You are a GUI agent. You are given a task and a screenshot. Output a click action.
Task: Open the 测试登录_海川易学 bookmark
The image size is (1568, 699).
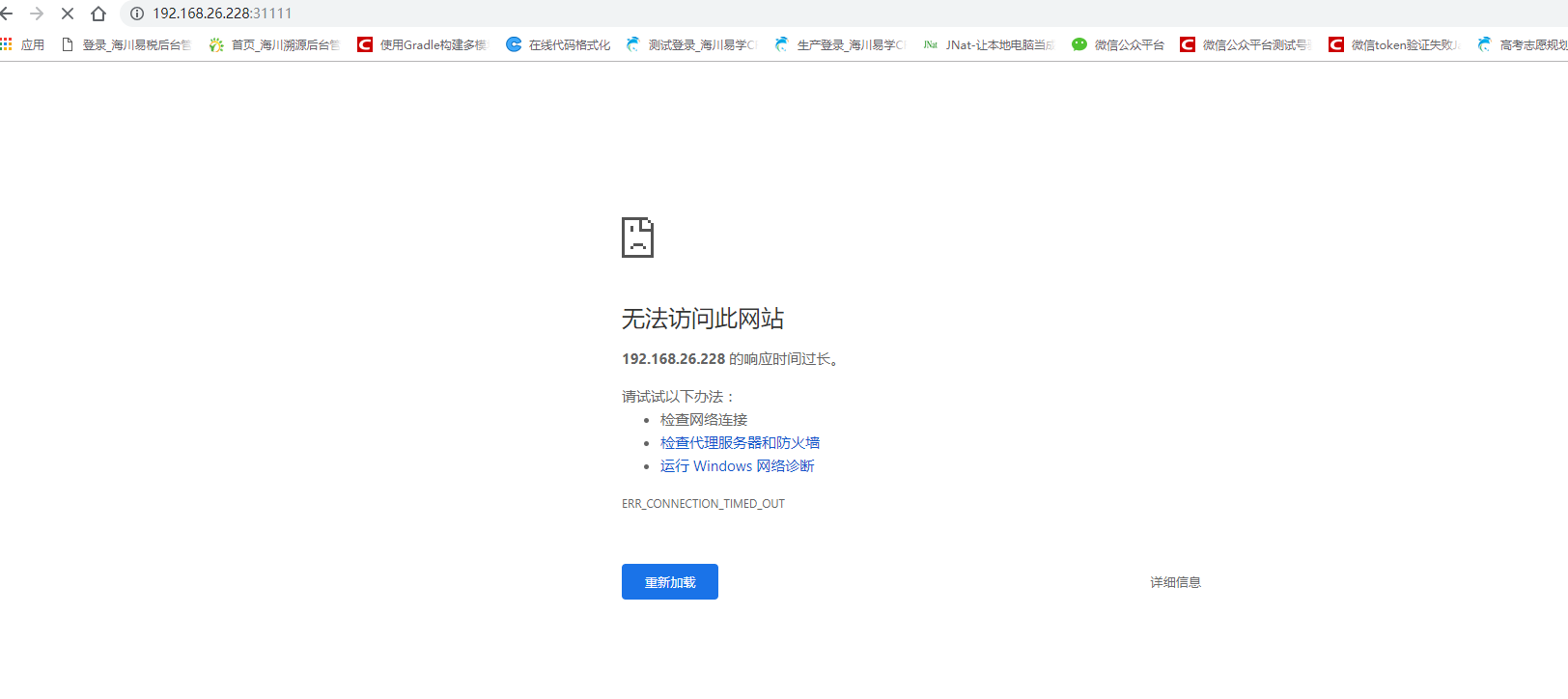(x=691, y=44)
